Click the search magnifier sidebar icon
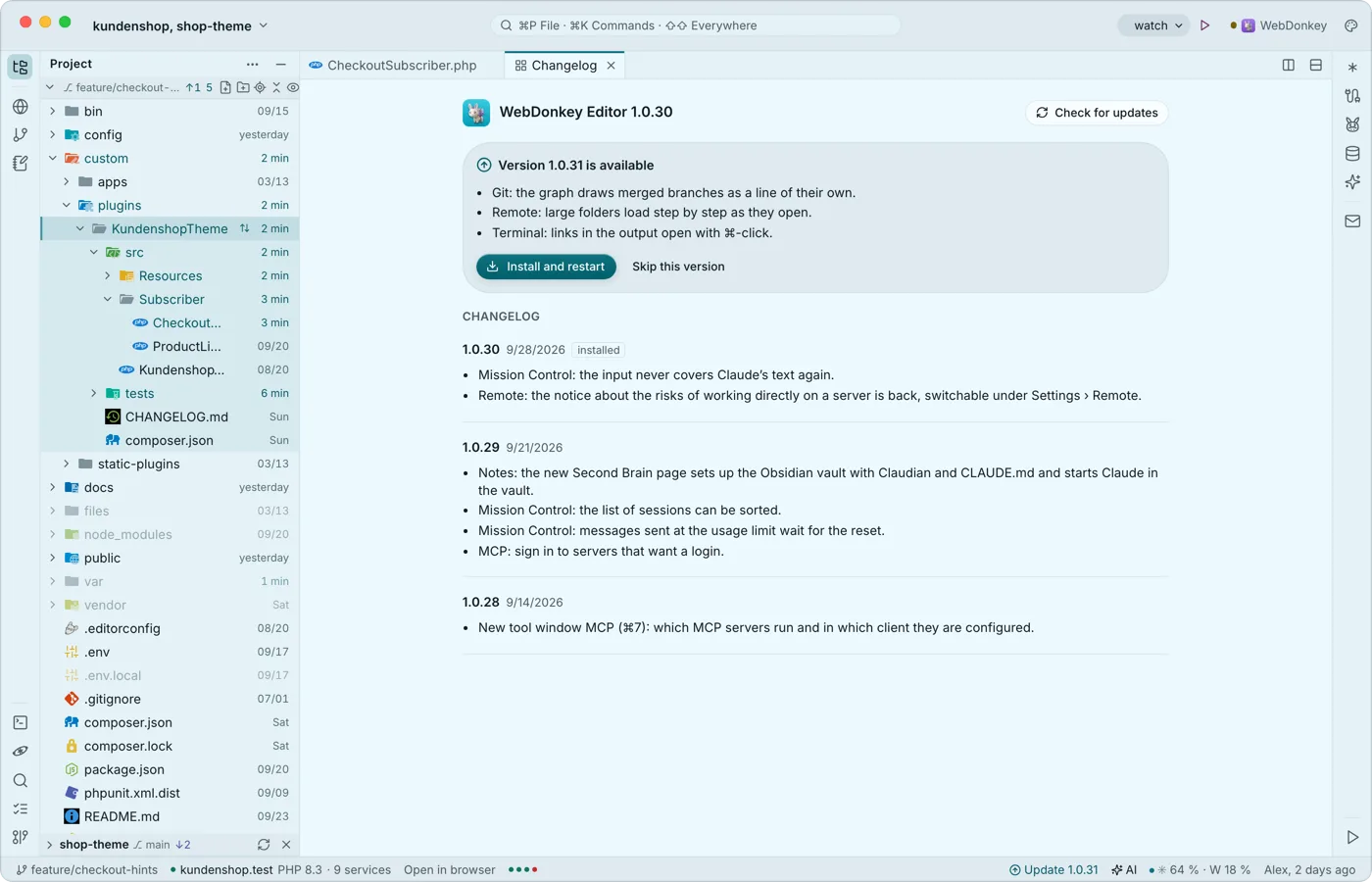 (21, 781)
